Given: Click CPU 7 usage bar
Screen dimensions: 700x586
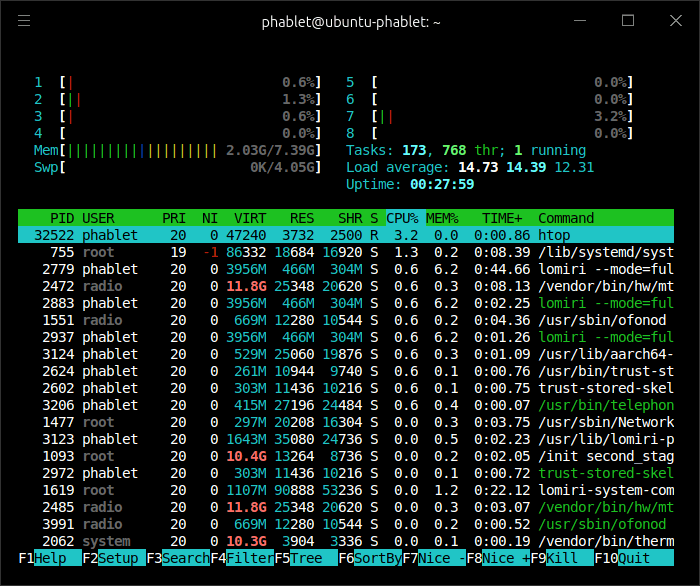Looking at the screenshot, I should pyautogui.click(x=489, y=116).
